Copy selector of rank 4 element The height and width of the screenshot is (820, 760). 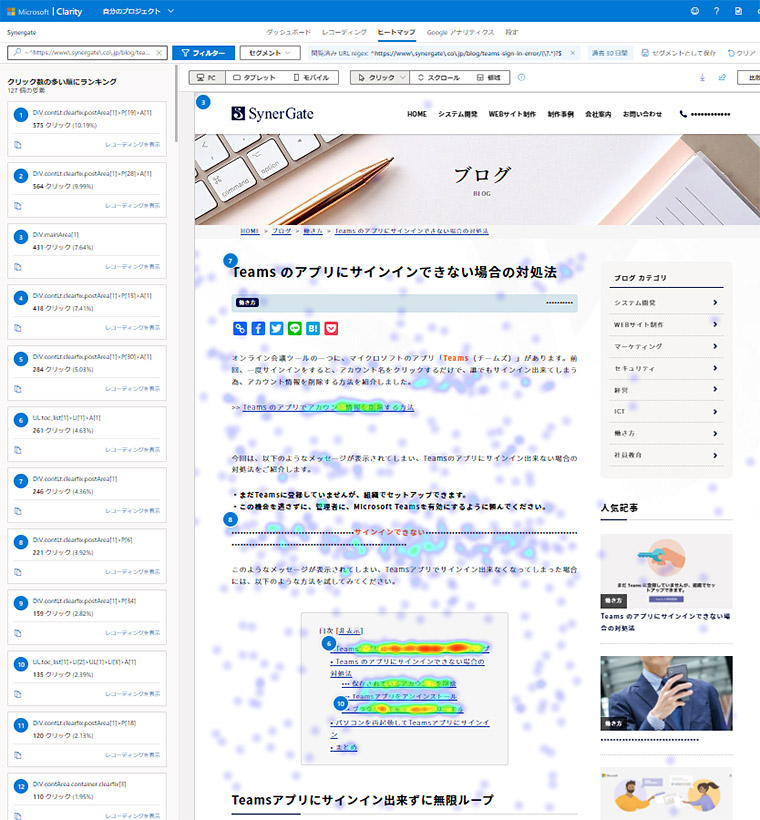[x=18, y=328]
